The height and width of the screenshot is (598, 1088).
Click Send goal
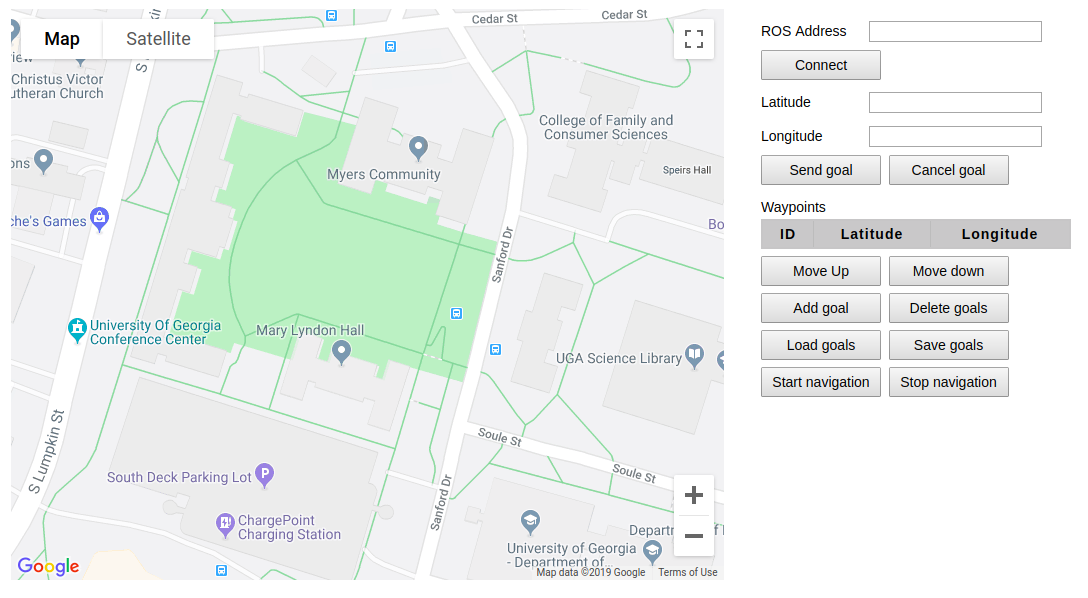point(821,171)
